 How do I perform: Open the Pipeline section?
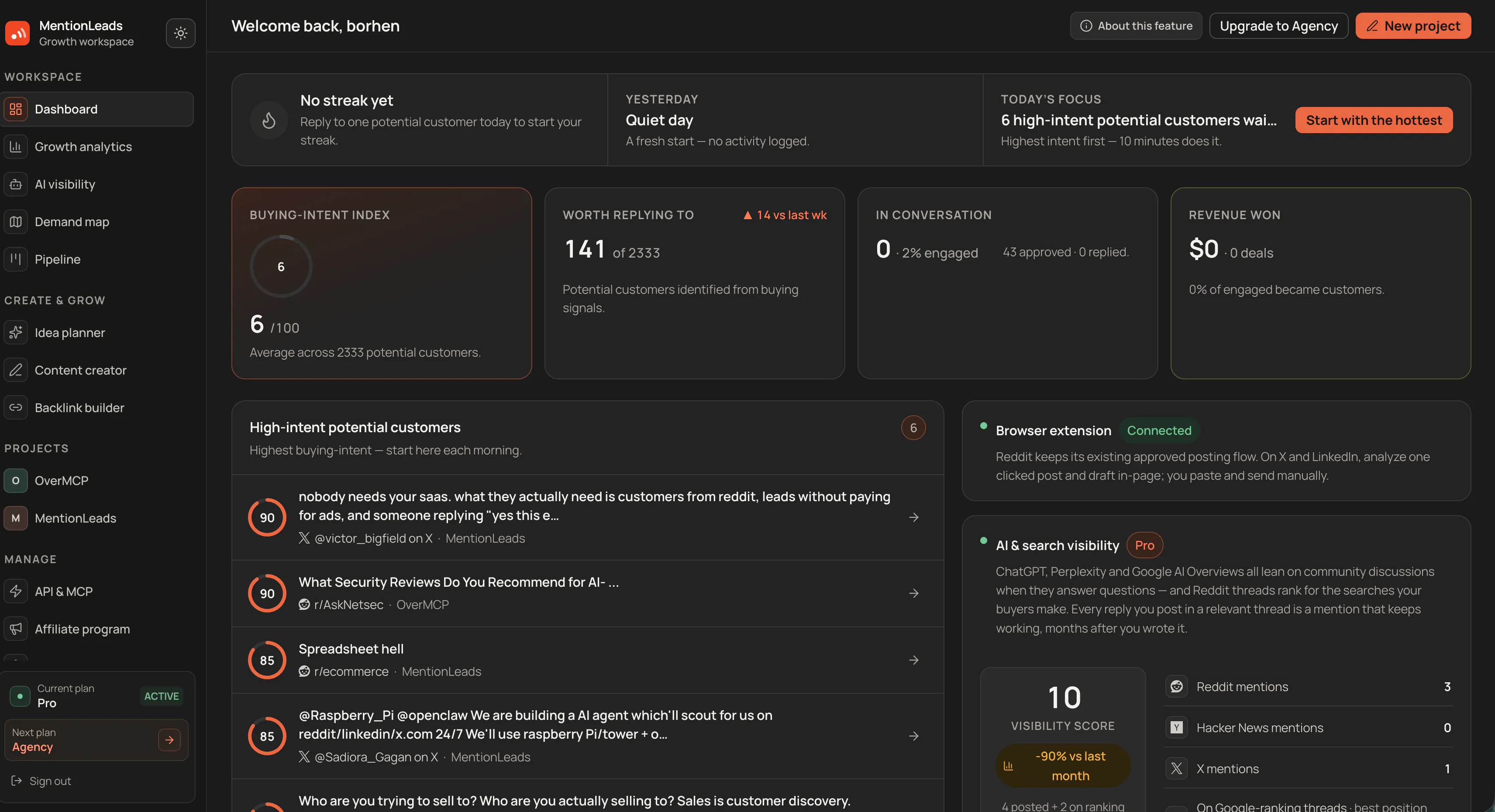point(97,259)
